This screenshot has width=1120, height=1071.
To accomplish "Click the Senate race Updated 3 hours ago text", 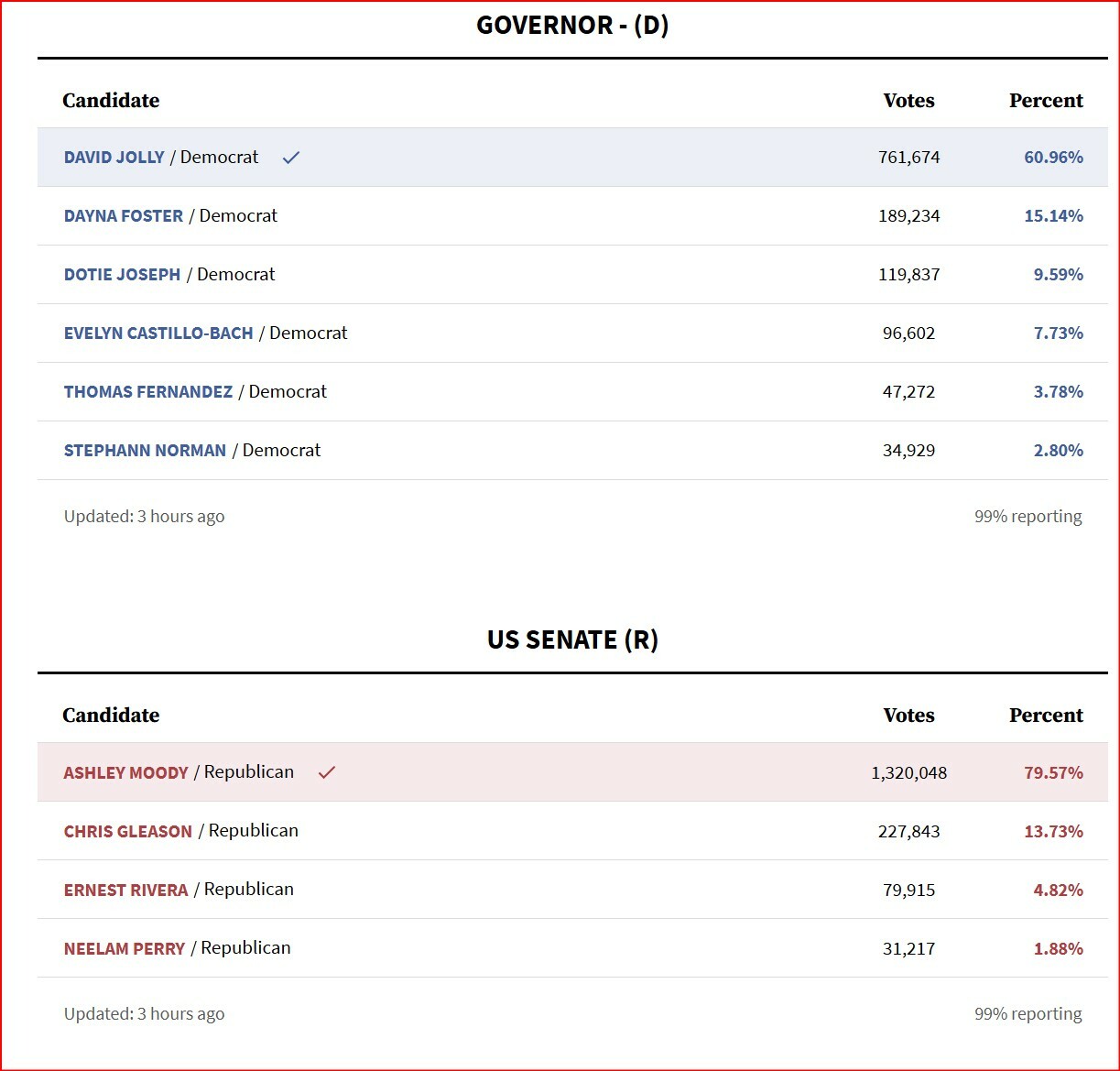I will pos(144,1014).
